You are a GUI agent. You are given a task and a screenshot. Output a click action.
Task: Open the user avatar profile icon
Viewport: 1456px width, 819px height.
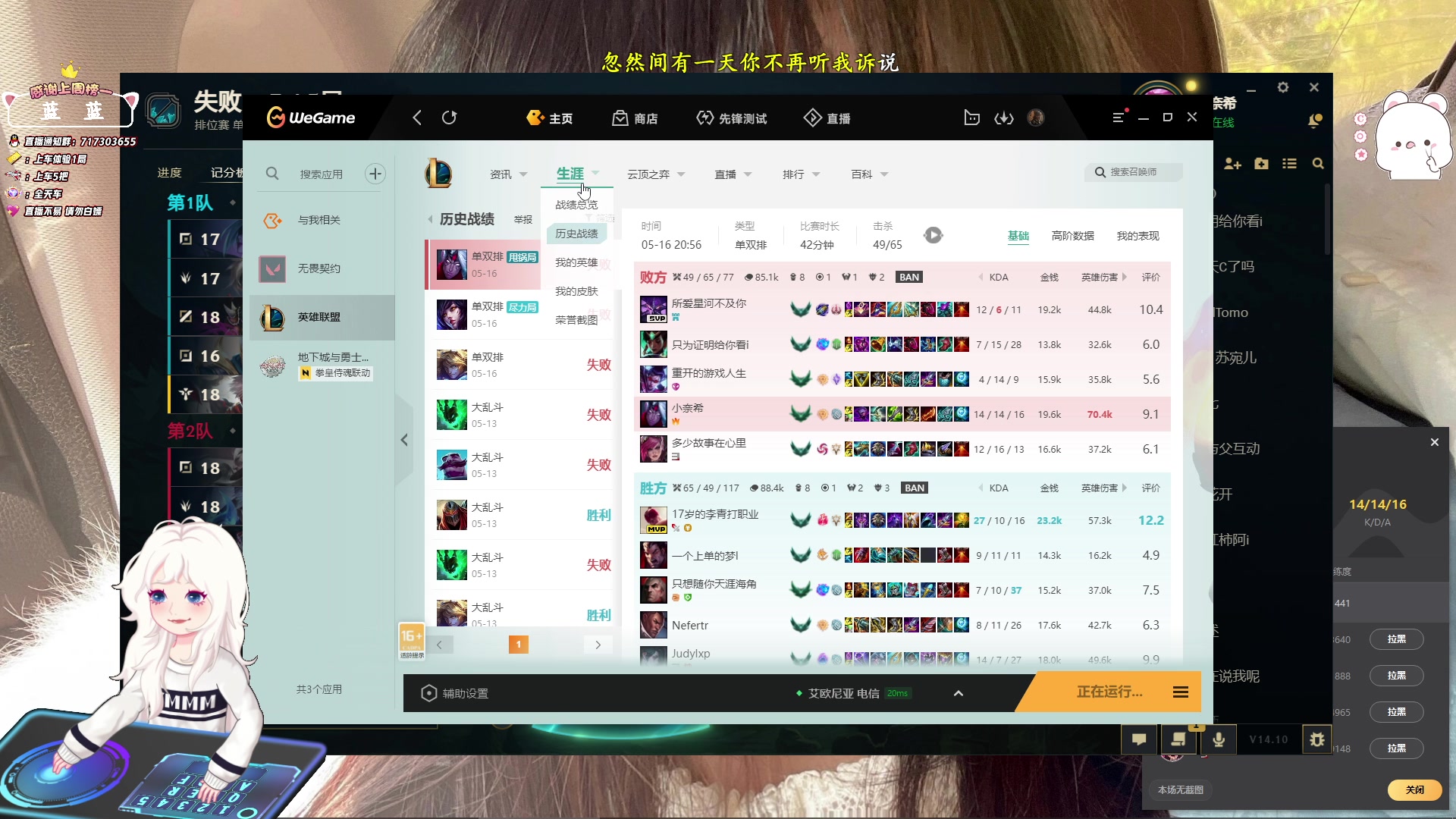[1036, 118]
